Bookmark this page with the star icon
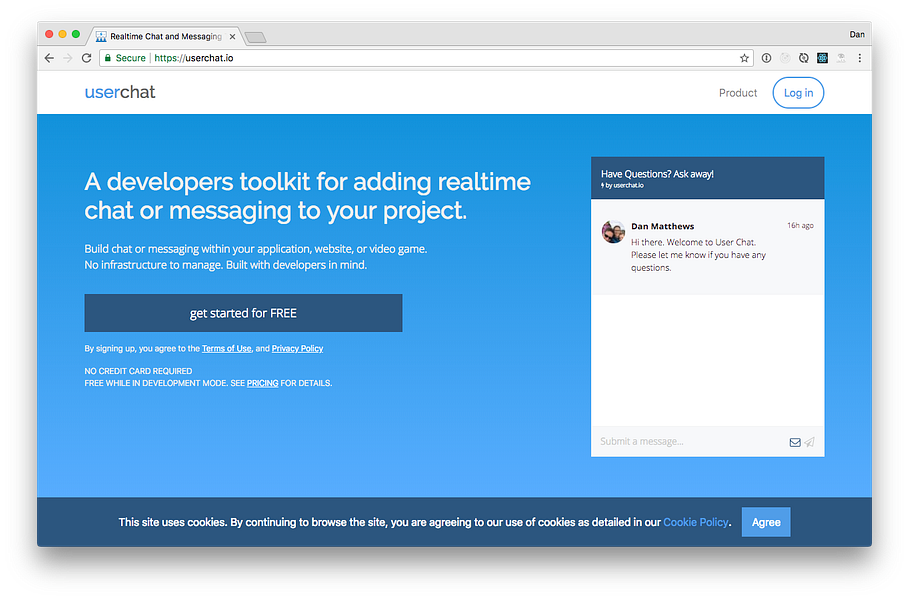Screen dimensions: 909x600 [744, 58]
